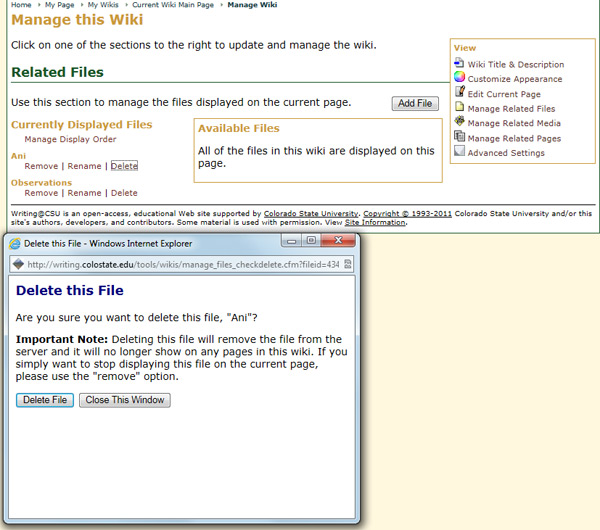Click the popup window address bar URL

tap(183, 265)
